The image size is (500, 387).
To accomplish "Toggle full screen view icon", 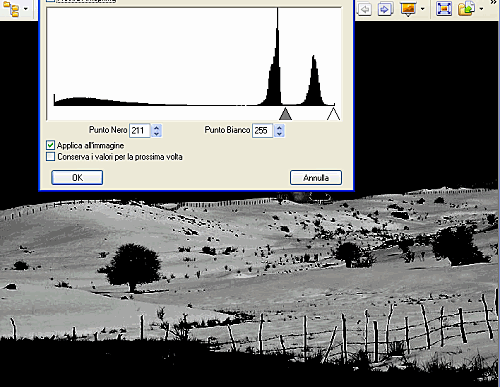I will tap(444, 9).
